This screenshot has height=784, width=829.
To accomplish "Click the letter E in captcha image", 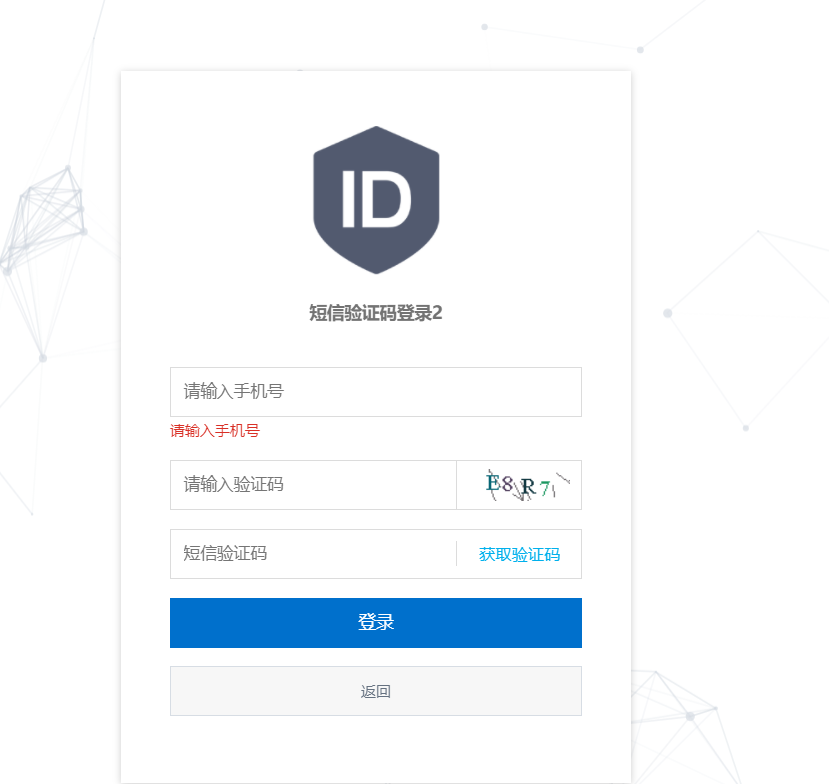I will pyautogui.click(x=492, y=483).
